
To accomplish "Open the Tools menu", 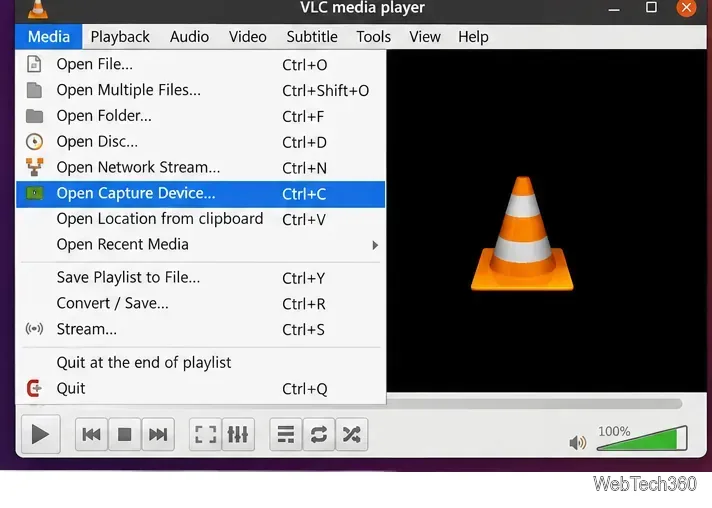I will point(373,37).
